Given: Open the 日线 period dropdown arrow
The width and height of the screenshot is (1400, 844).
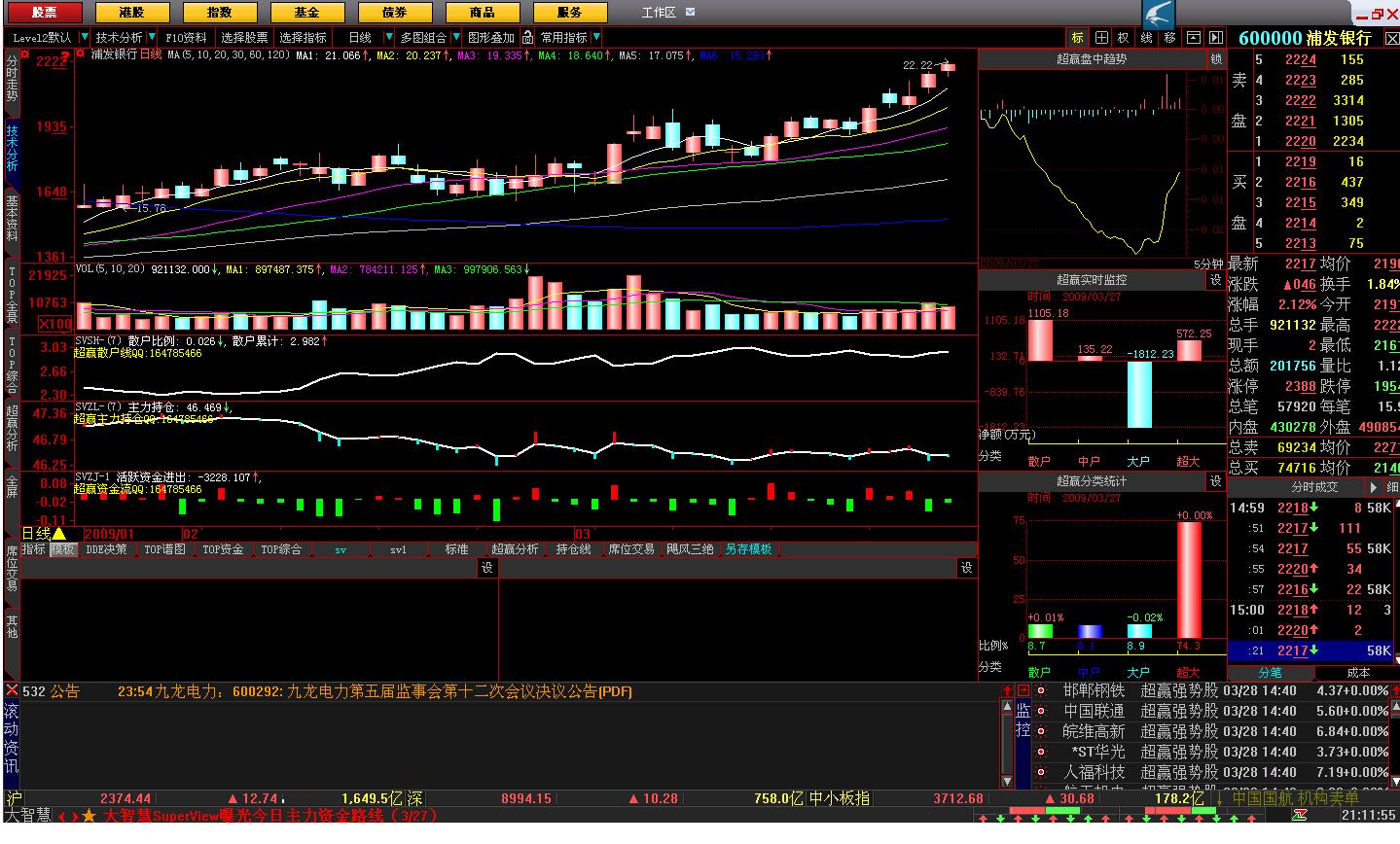Looking at the screenshot, I should pos(389,38).
